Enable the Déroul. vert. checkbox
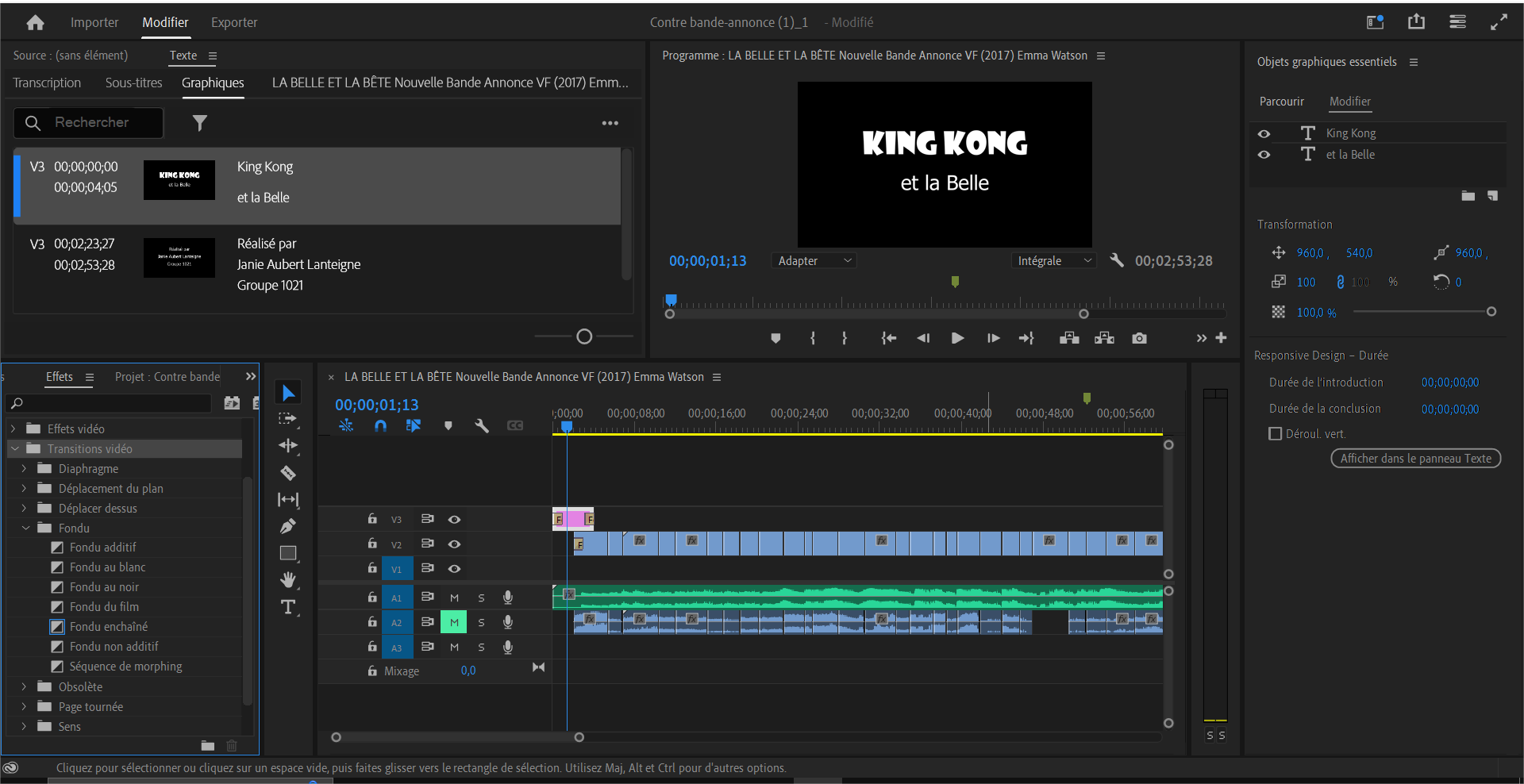The image size is (1524, 784). [1276, 434]
